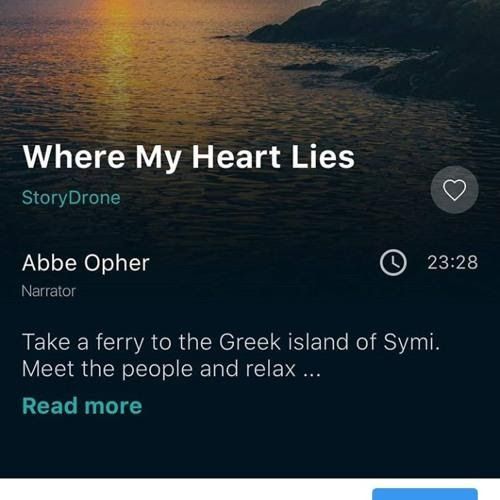Image resolution: width=500 pixels, height=500 pixels.
Task: Open narrator Abbe Opher's profile
Action: tap(86, 263)
